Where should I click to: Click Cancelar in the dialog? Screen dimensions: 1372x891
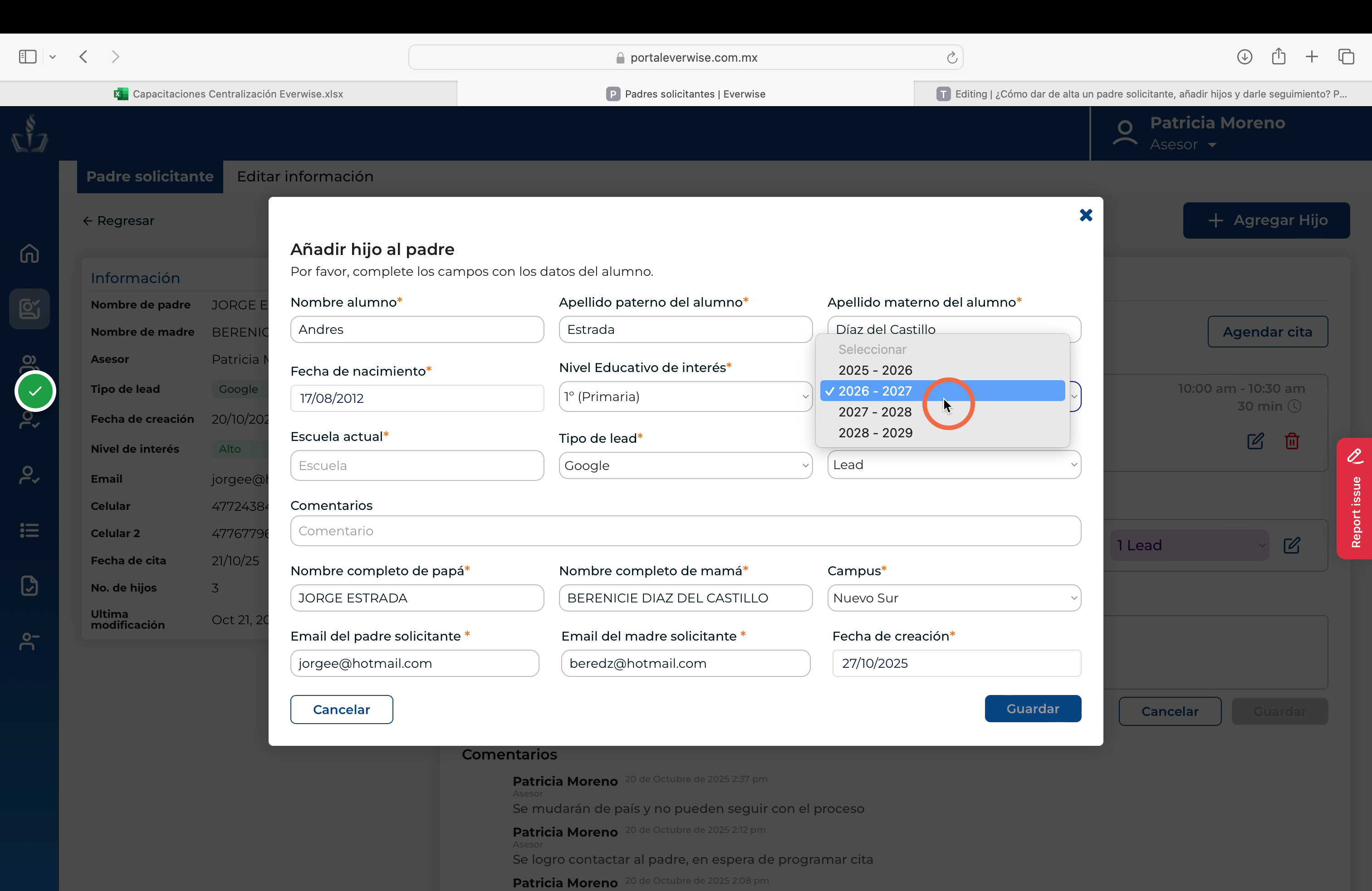pos(341,709)
